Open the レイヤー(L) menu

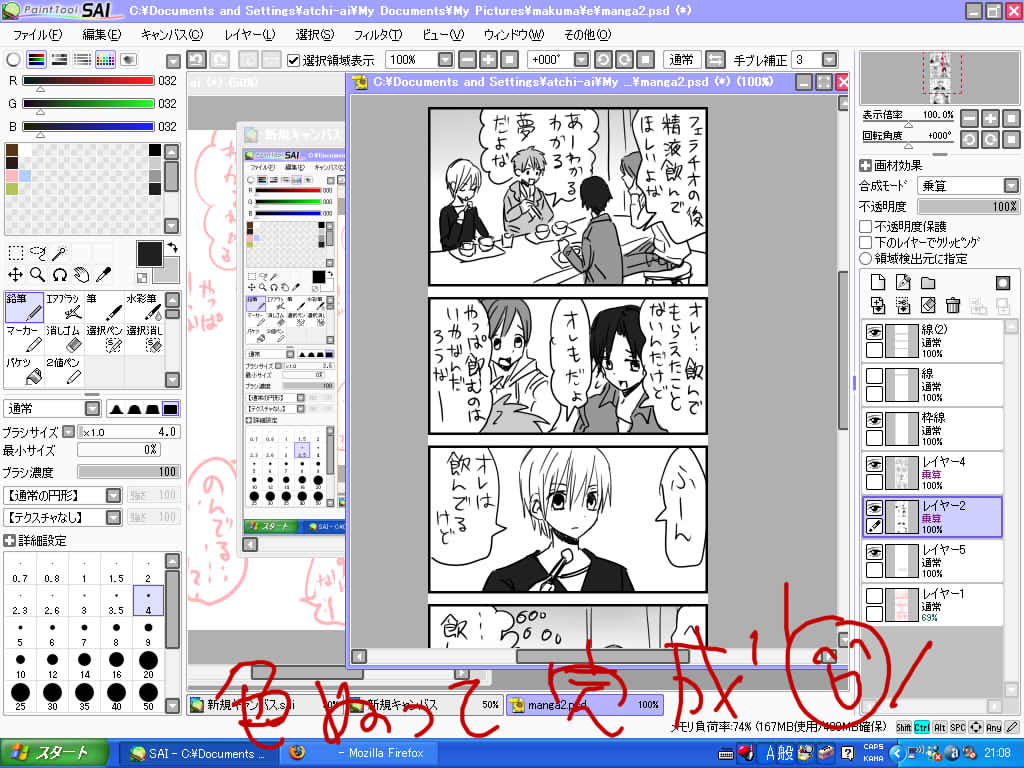[250, 35]
